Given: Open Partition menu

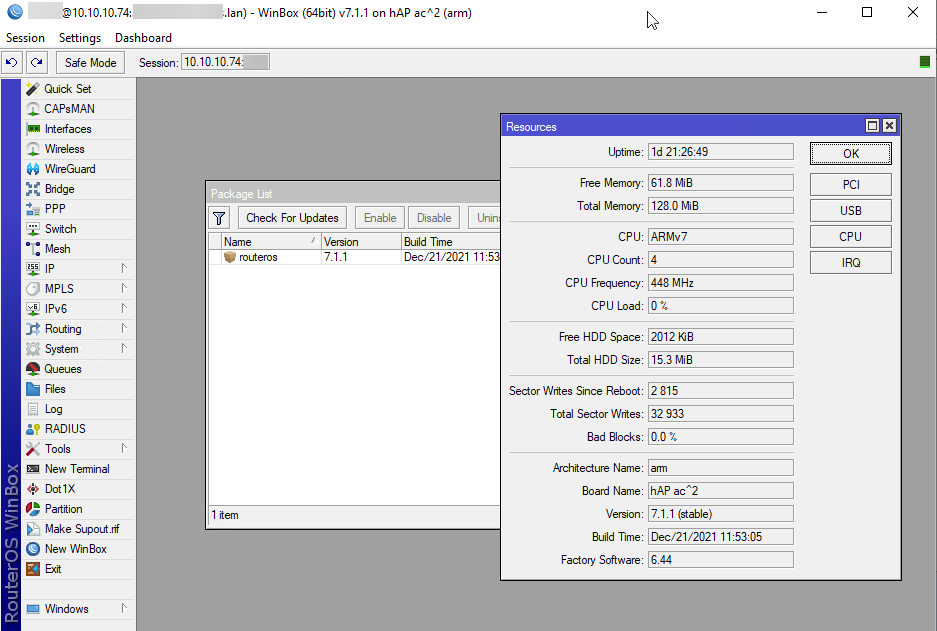Looking at the screenshot, I should click(78, 509).
